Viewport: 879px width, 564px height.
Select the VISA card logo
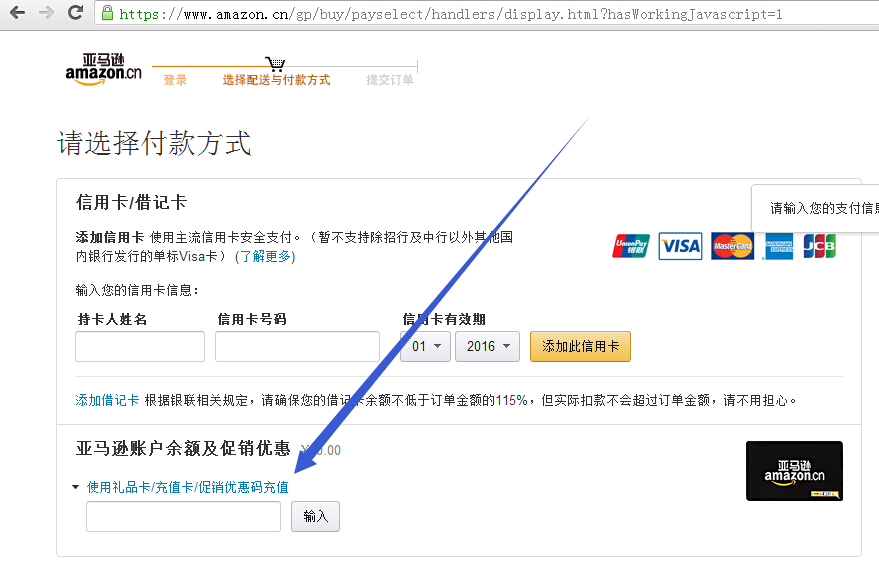click(680, 246)
